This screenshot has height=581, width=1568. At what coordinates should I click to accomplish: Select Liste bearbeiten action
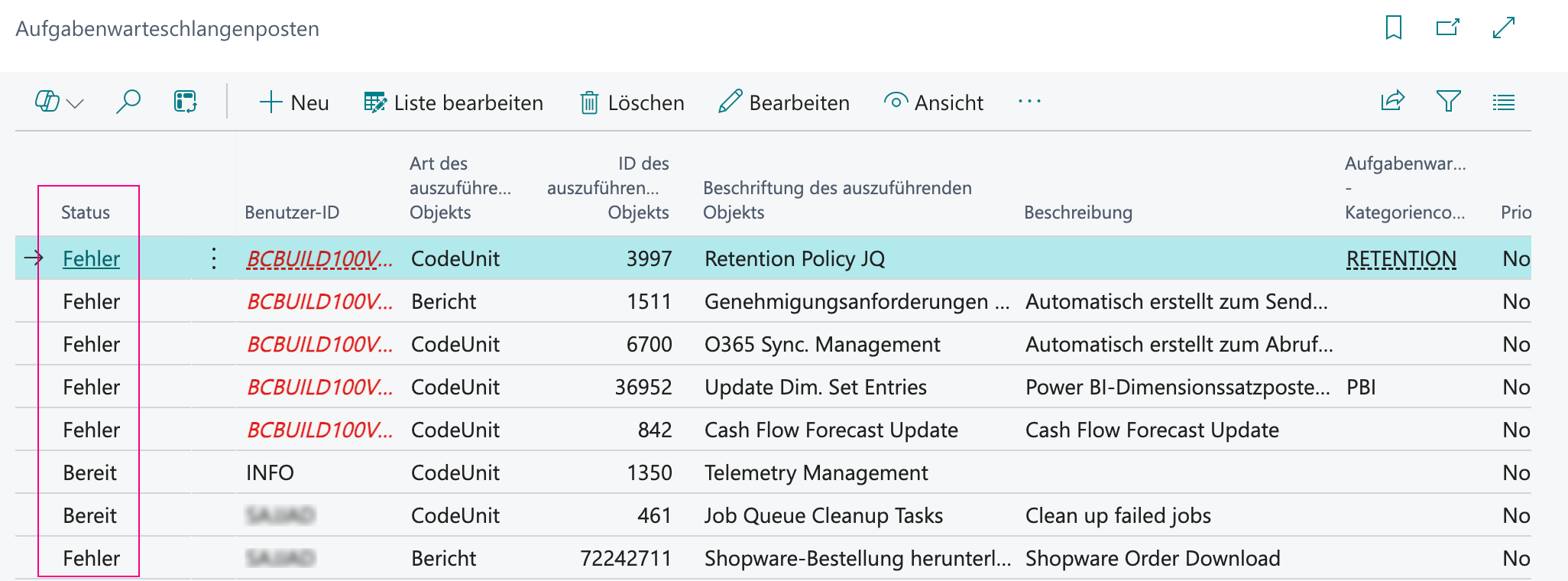(453, 102)
